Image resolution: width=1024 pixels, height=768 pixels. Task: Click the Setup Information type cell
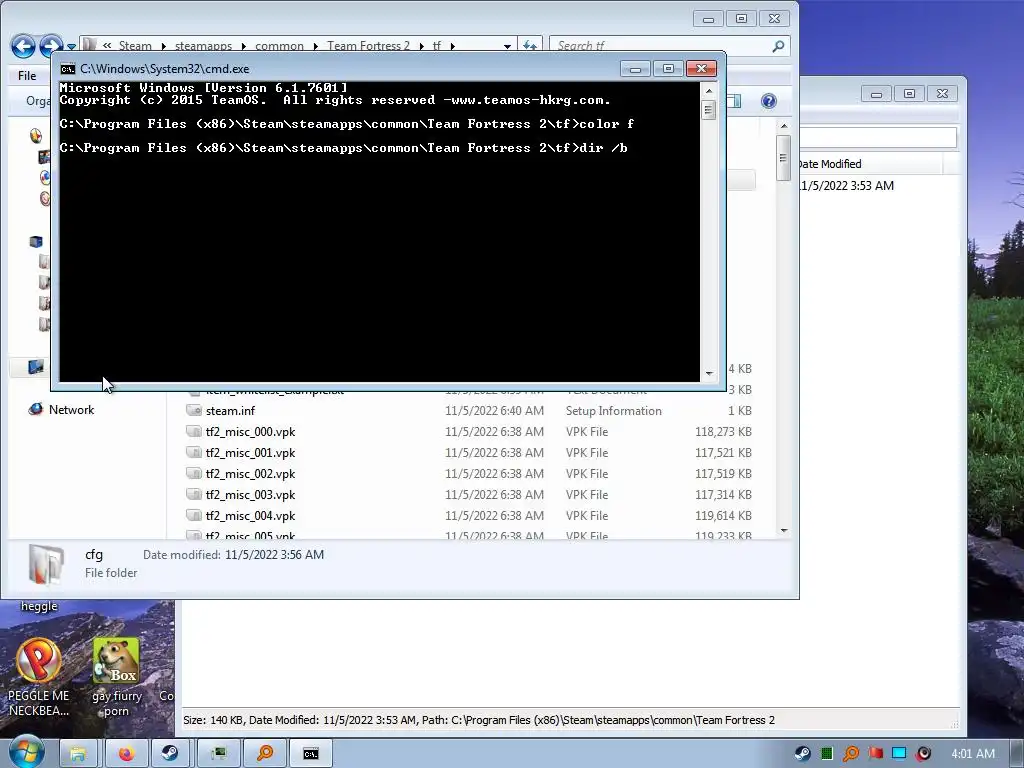[613, 410]
